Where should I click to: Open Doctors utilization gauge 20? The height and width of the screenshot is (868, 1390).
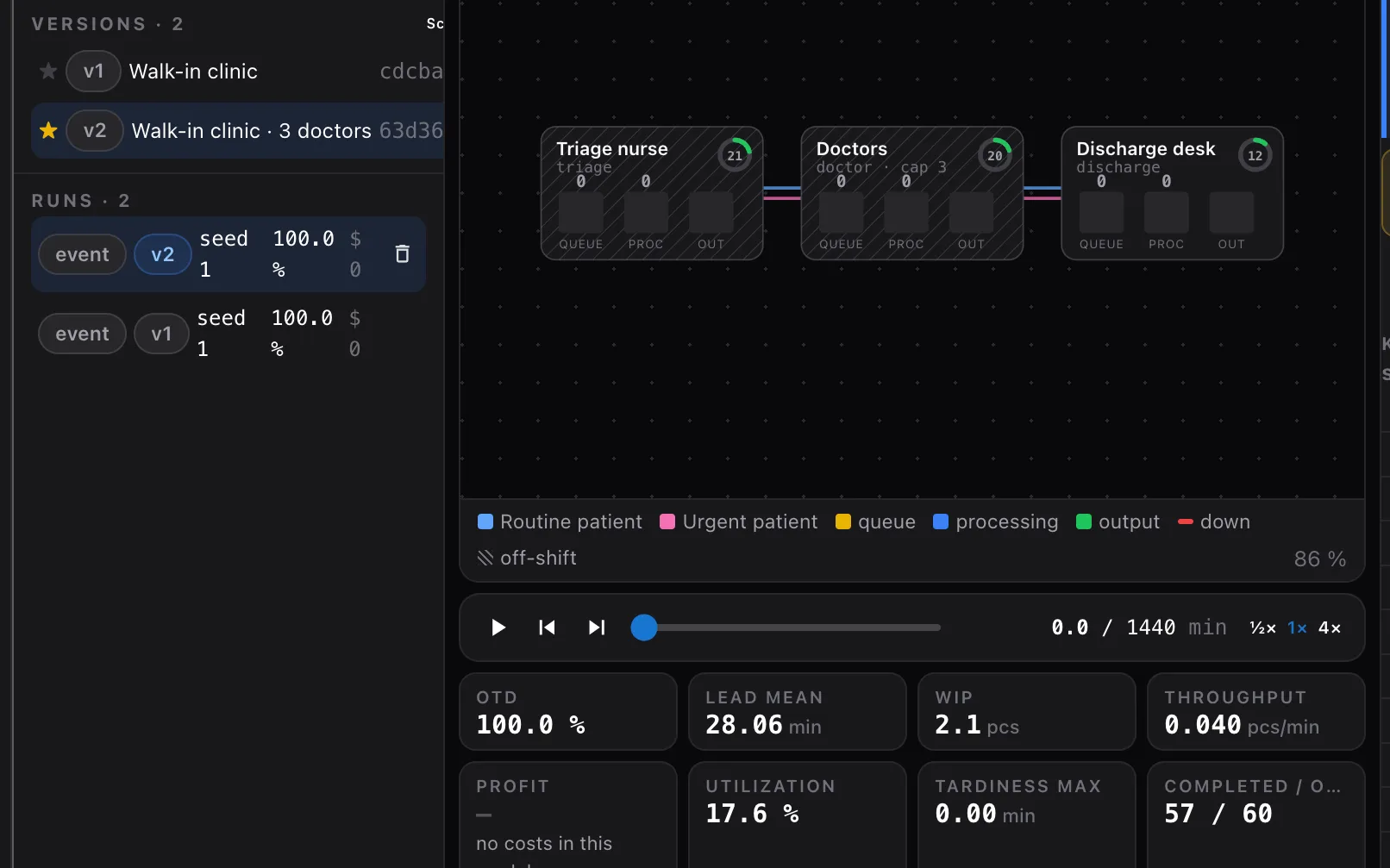(x=995, y=155)
